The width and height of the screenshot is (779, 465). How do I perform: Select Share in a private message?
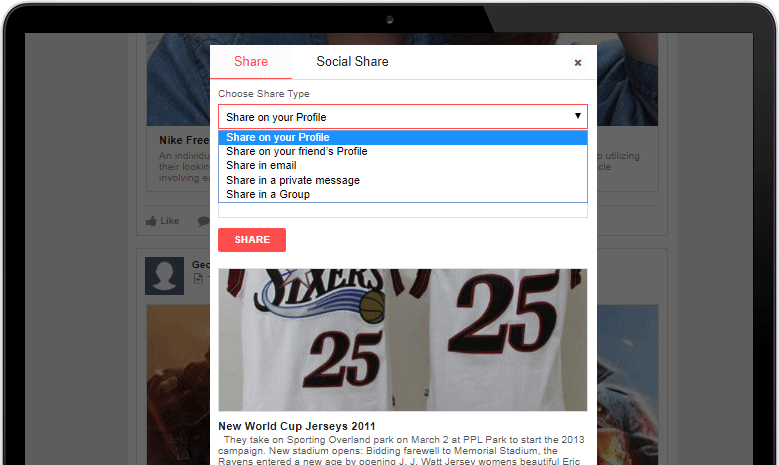(x=403, y=180)
